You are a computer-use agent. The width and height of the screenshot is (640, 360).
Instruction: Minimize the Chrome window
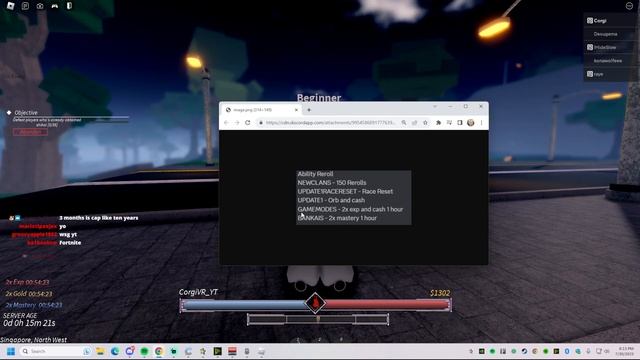coord(450,107)
